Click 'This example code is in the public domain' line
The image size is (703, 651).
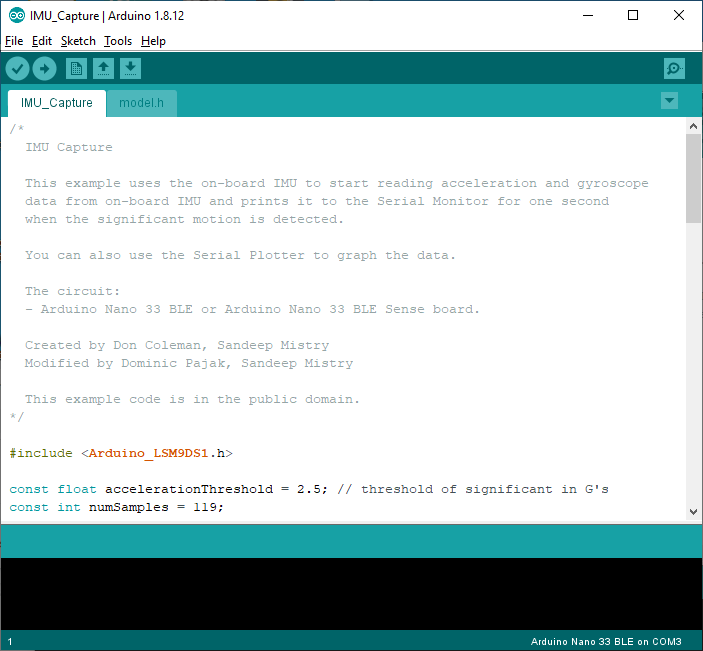pos(192,399)
